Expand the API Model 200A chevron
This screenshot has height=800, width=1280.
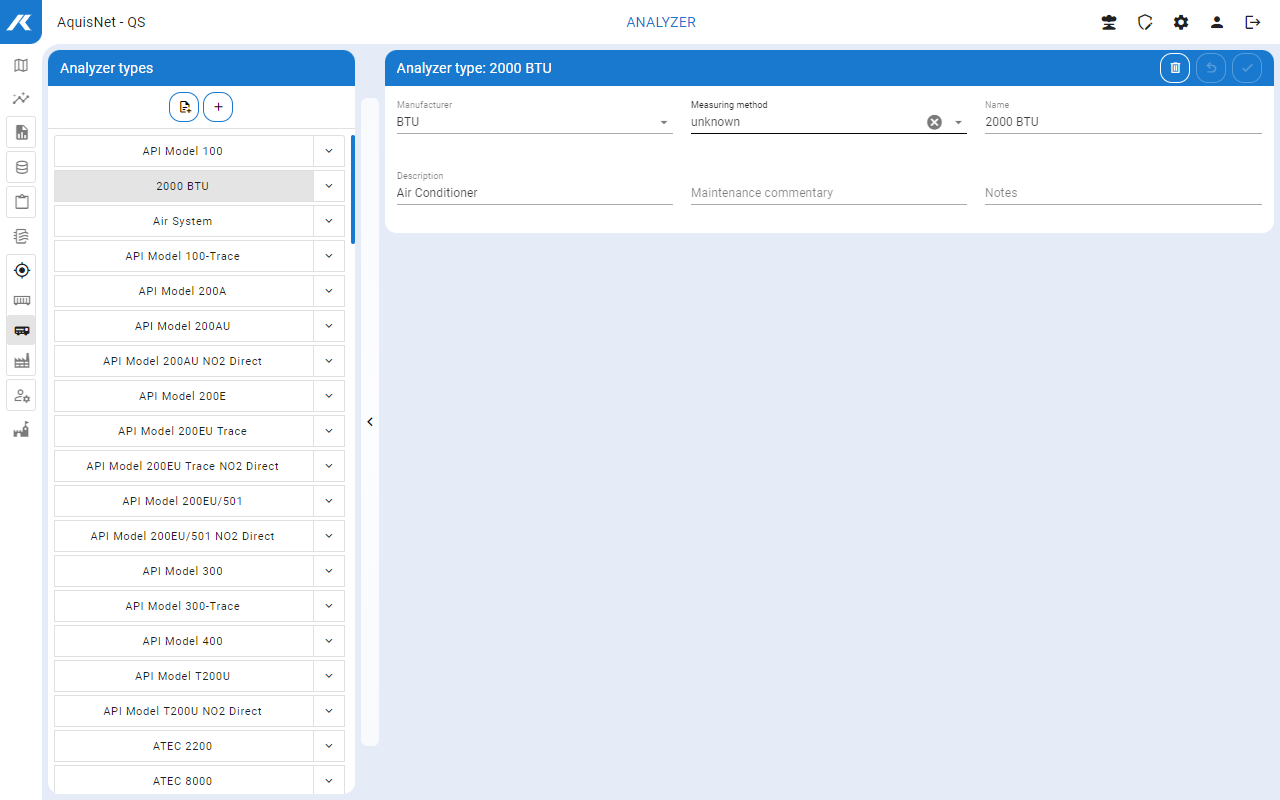[x=329, y=291]
